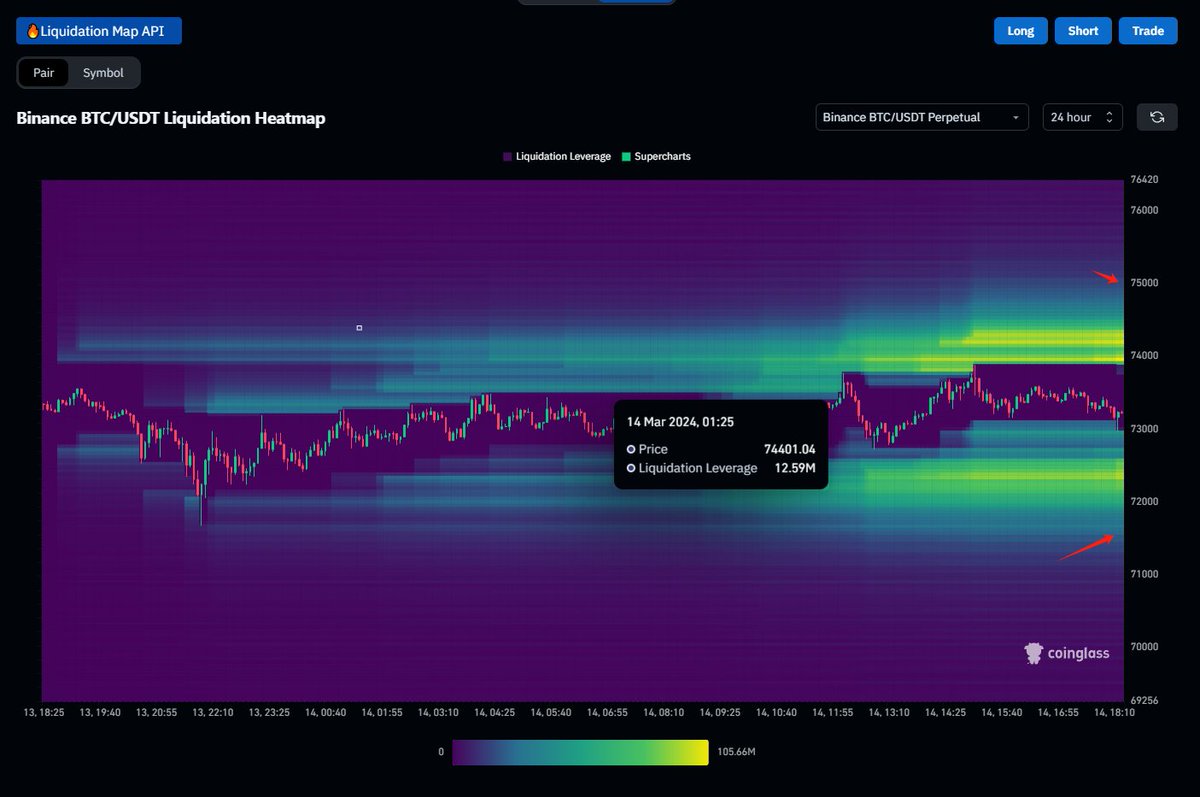
Task: Open the Binance BTC/USDT Perpetual dropdown
Action: [922, 117]
